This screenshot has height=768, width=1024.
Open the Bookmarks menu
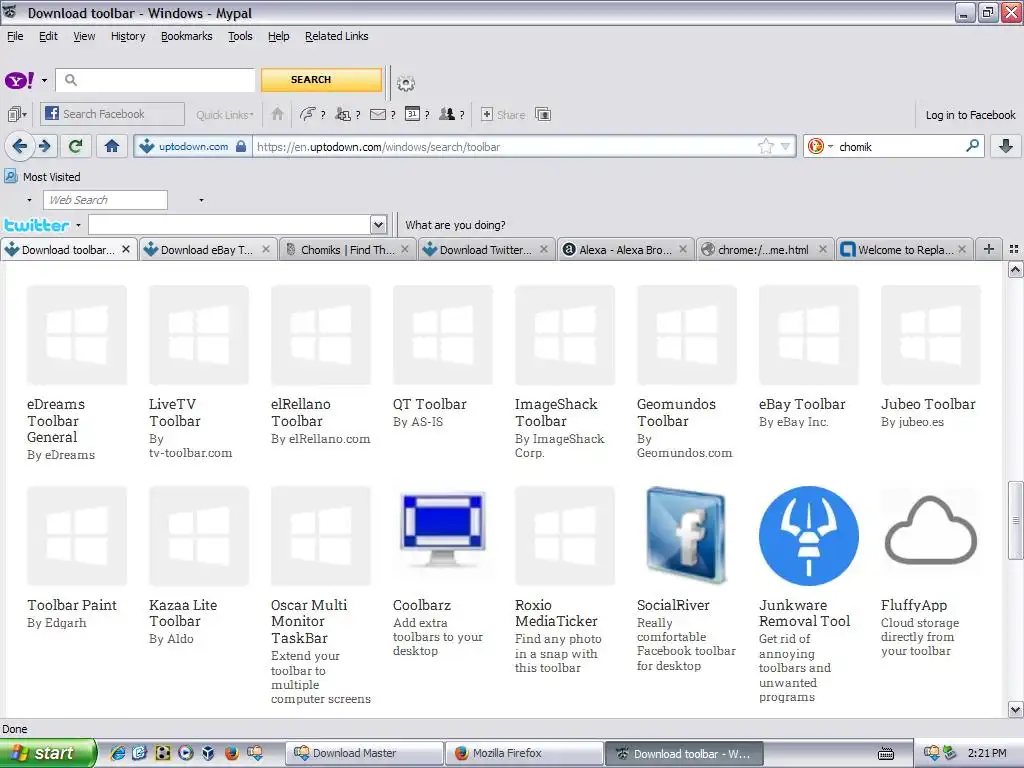click(x=187, y=36)
